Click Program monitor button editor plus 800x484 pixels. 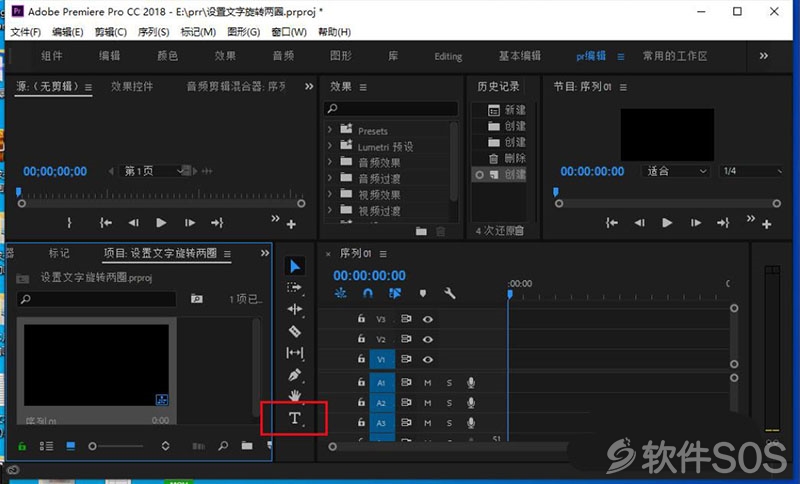coord(766,224)
